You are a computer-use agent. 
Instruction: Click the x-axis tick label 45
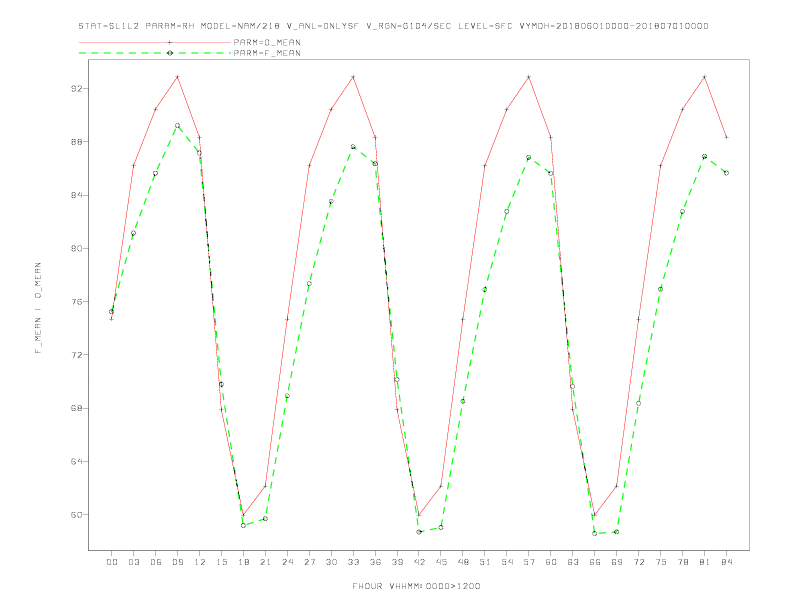click(x=441, y=562)
